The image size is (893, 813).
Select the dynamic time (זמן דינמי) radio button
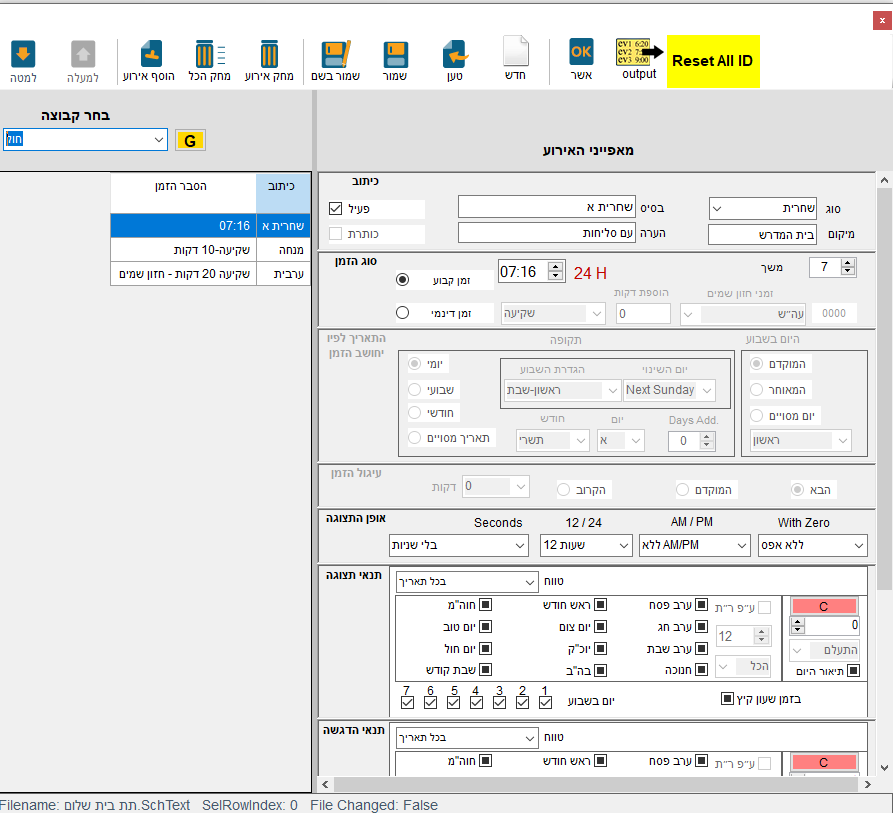403,313
